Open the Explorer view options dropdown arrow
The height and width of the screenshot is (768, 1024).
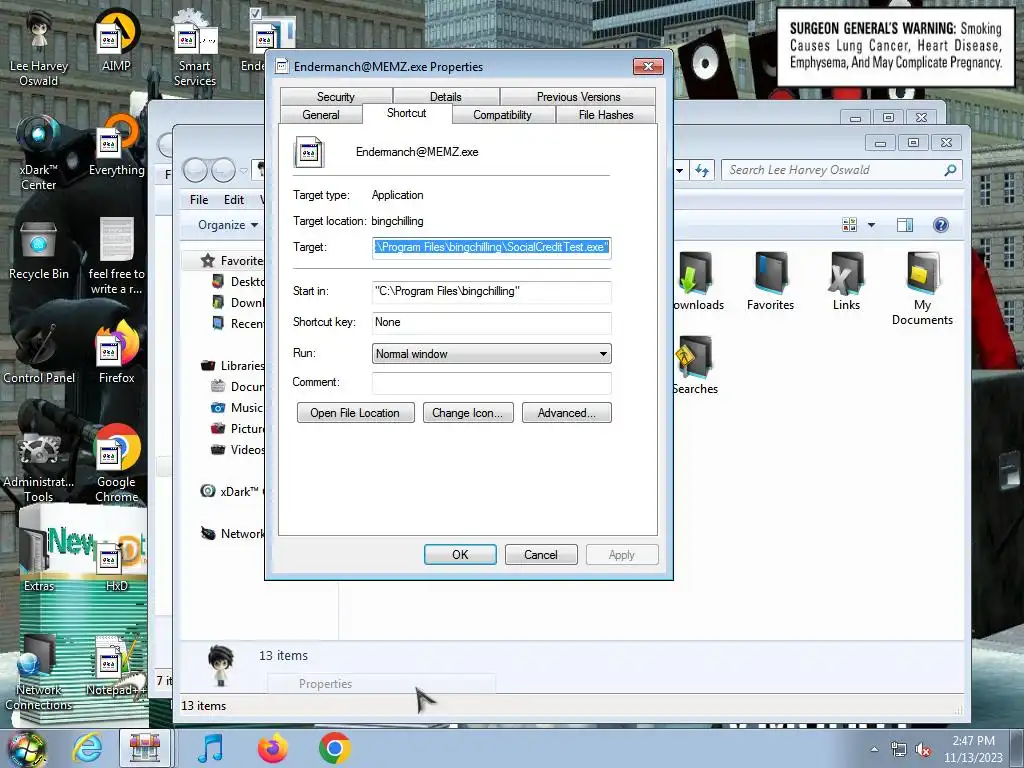pyautogui.click(x=871, y=225)
